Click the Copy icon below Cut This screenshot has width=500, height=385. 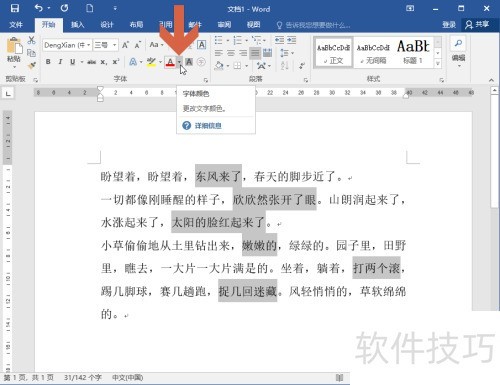coord(31,53)
